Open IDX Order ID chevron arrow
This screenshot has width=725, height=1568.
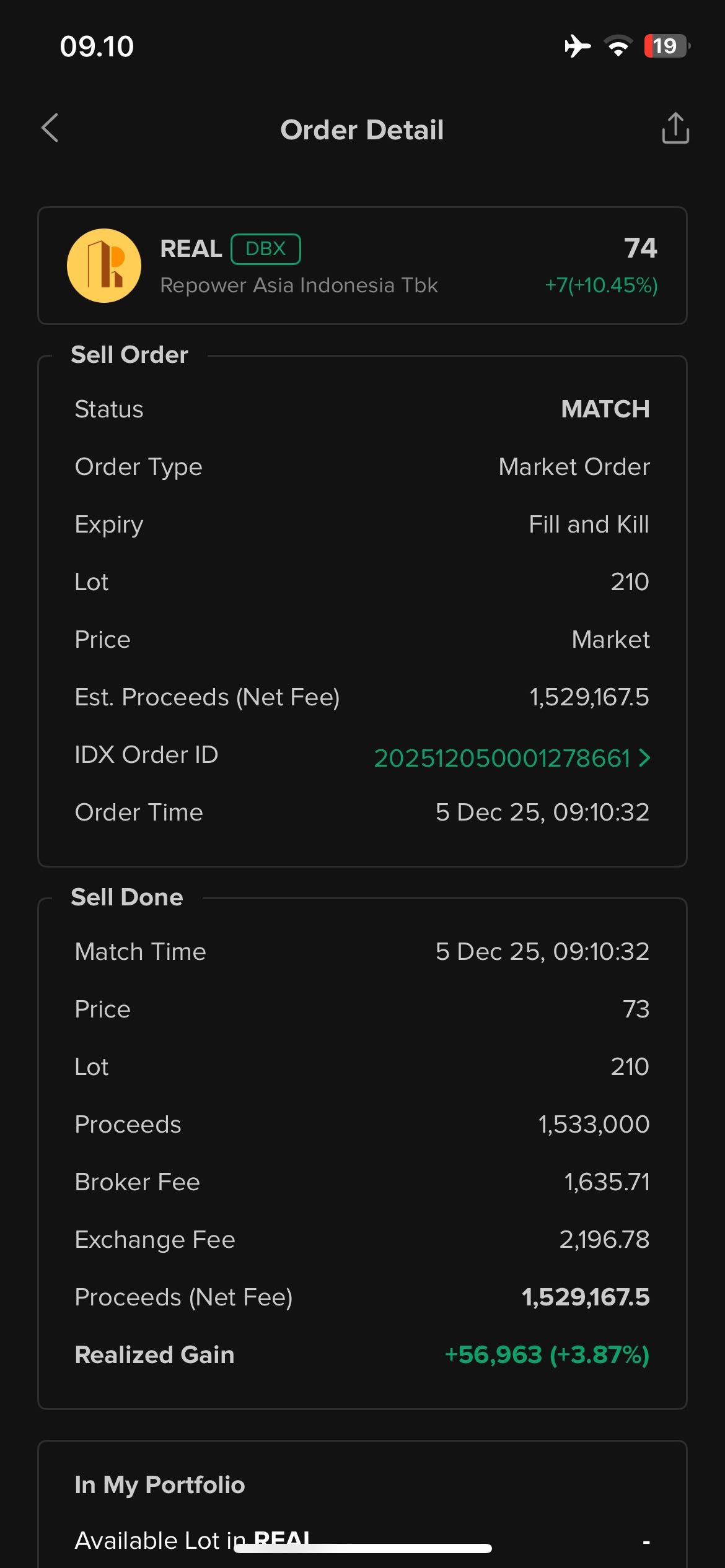click(x=644, y=757)
